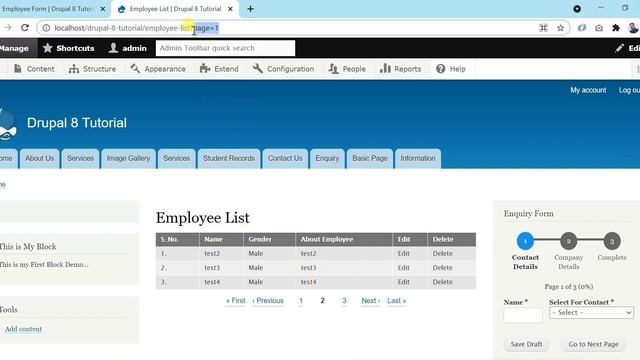Click the Drupal 8 Tutorial site title
Screen dimensions: 640x360
[x=77, y=123]
